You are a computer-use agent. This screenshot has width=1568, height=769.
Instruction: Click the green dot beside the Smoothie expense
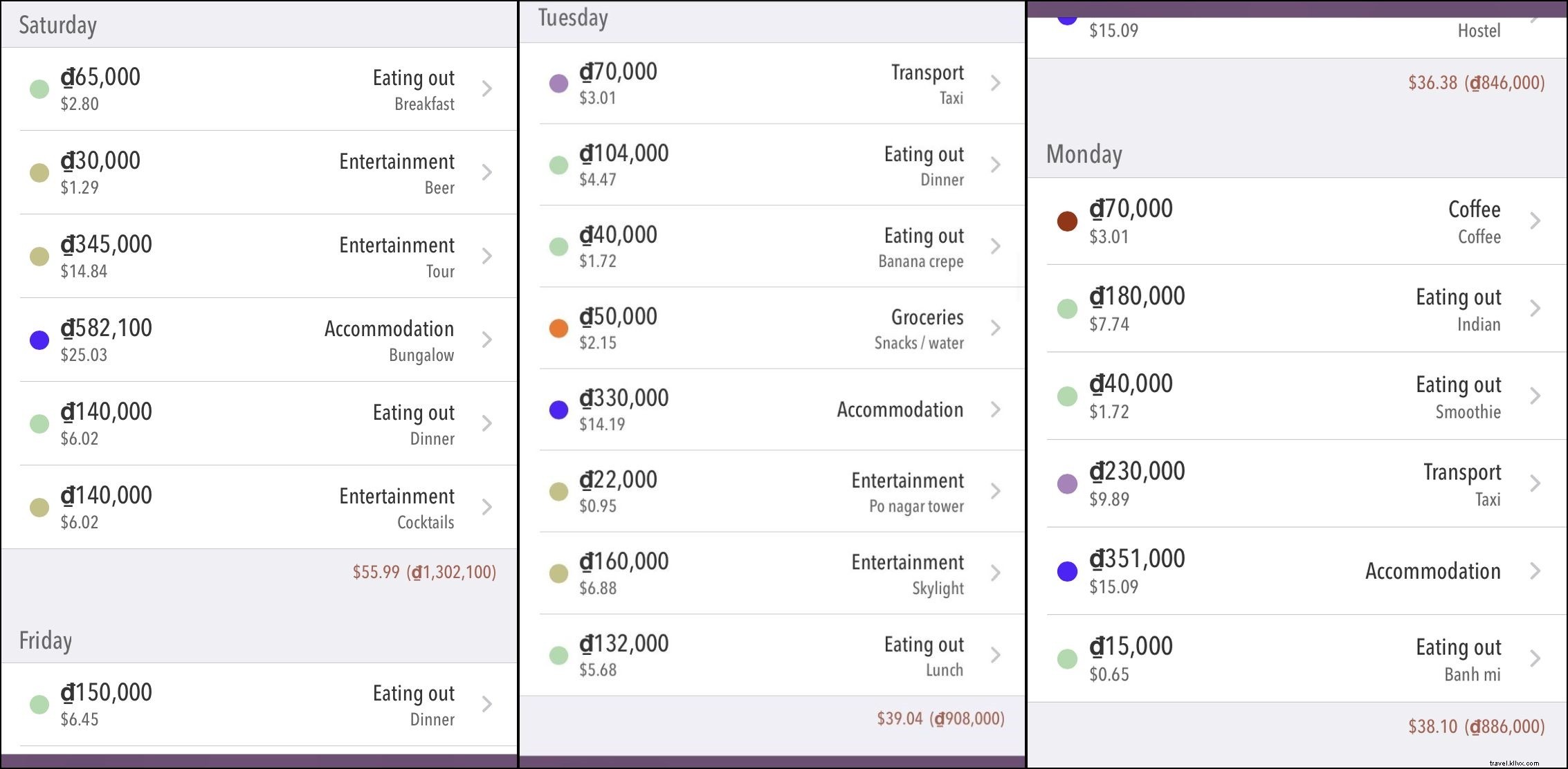(1066, 396)
